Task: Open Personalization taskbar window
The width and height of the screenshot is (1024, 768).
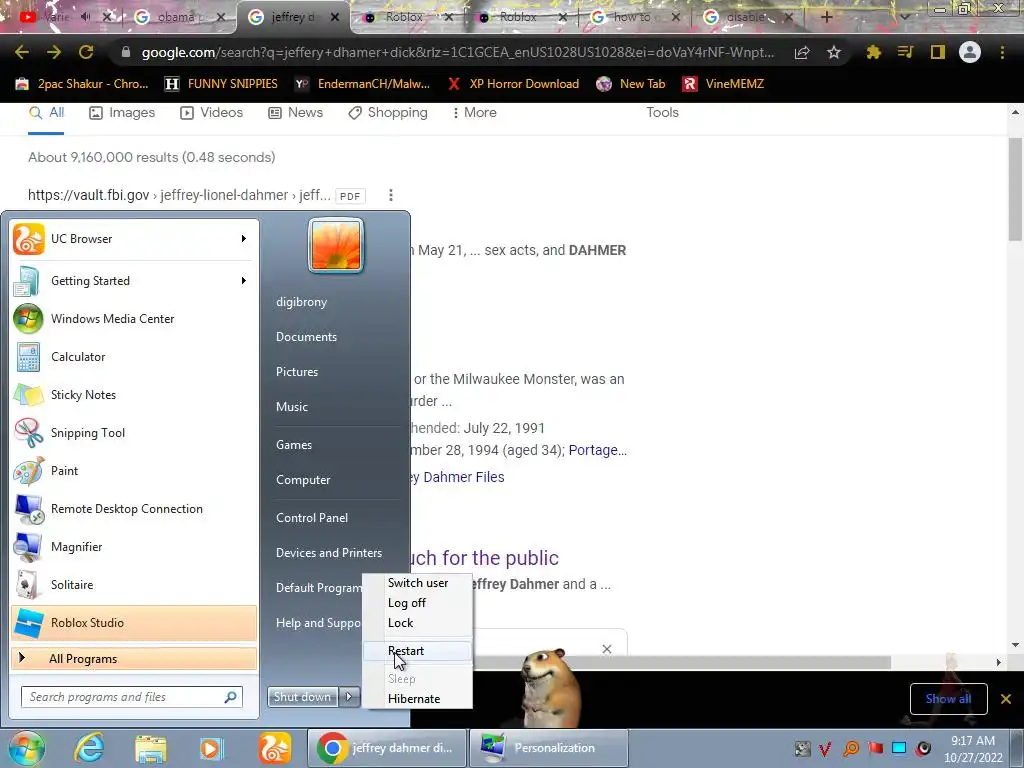Action: click(549, 748)
